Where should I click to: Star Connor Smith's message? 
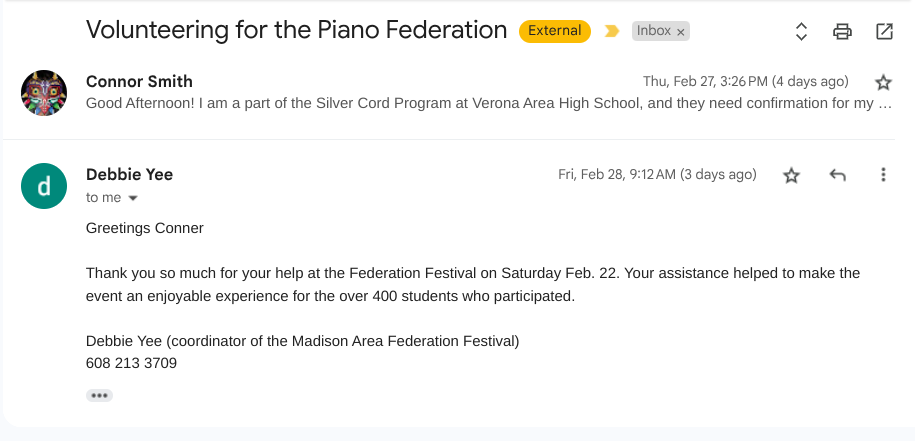[x=883, y=82]
